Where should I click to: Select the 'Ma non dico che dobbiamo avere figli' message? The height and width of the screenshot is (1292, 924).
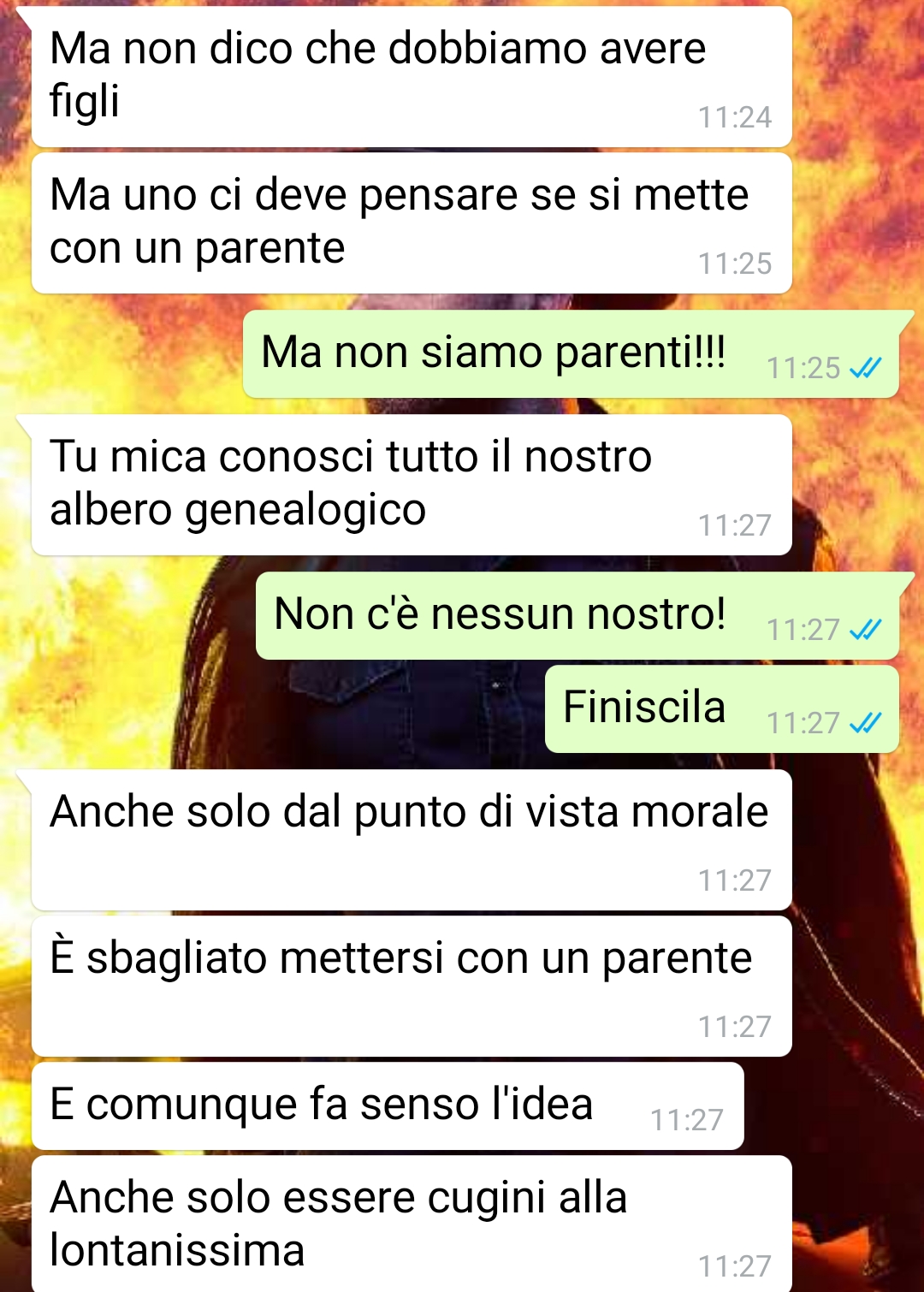pyautogui.click(x=412, y=77)
